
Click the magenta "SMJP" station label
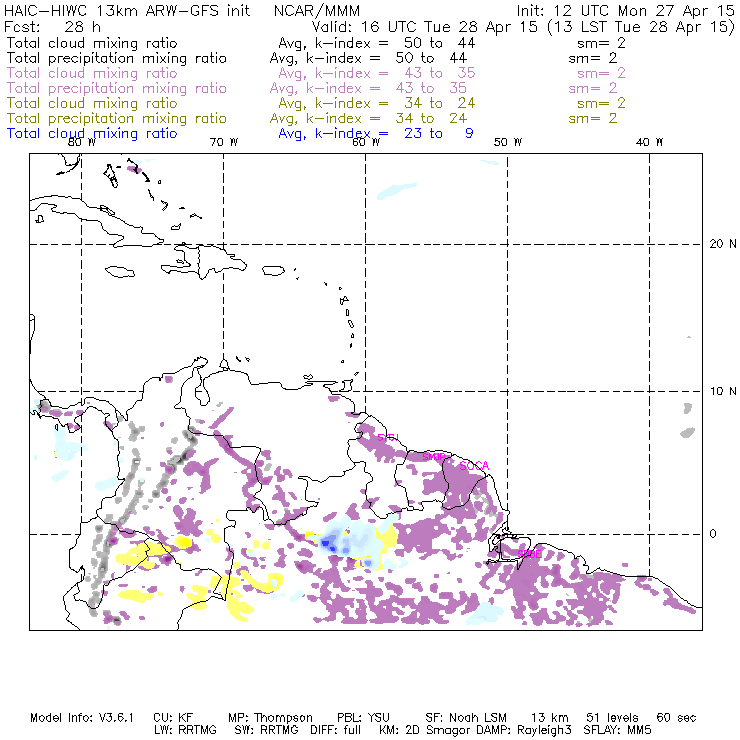[x=434, y=457]
